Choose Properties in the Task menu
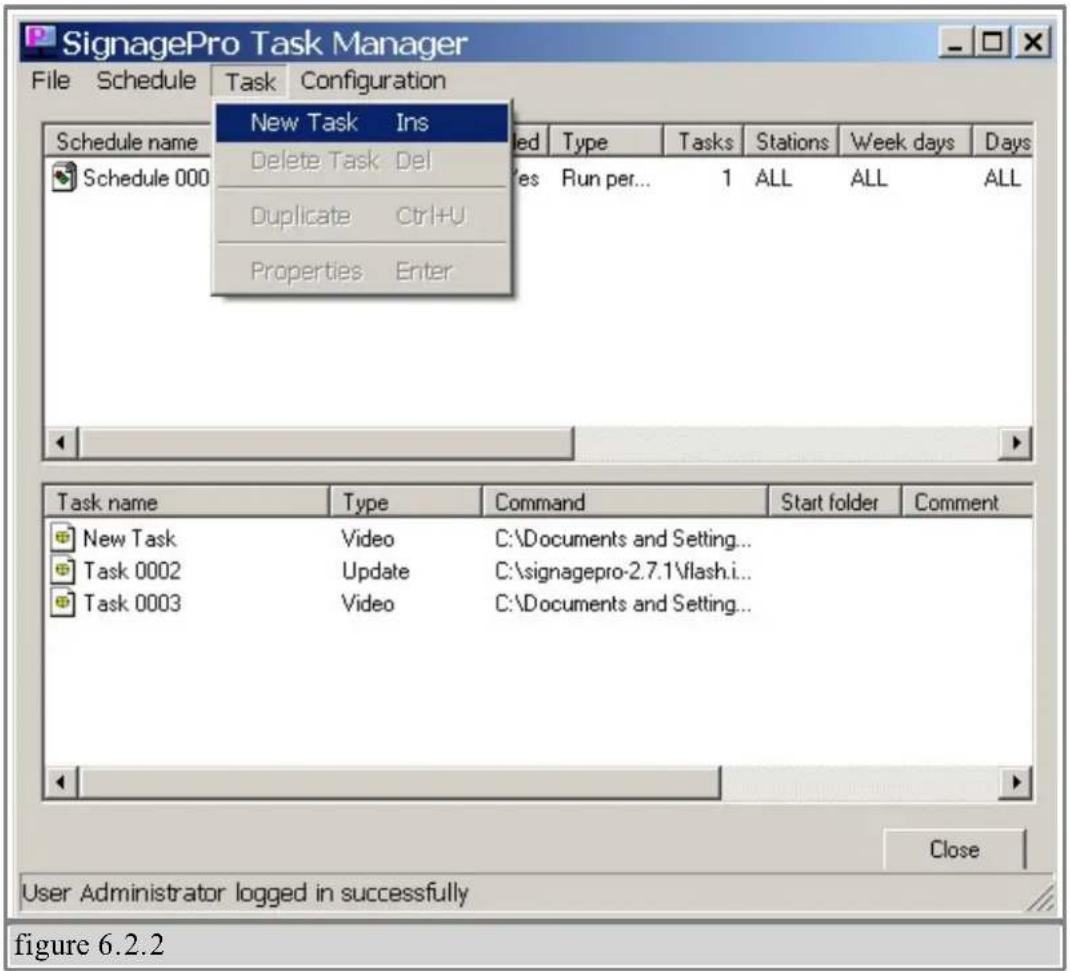The height and width of the screenshot is (971, 1070). coord(362,271)
